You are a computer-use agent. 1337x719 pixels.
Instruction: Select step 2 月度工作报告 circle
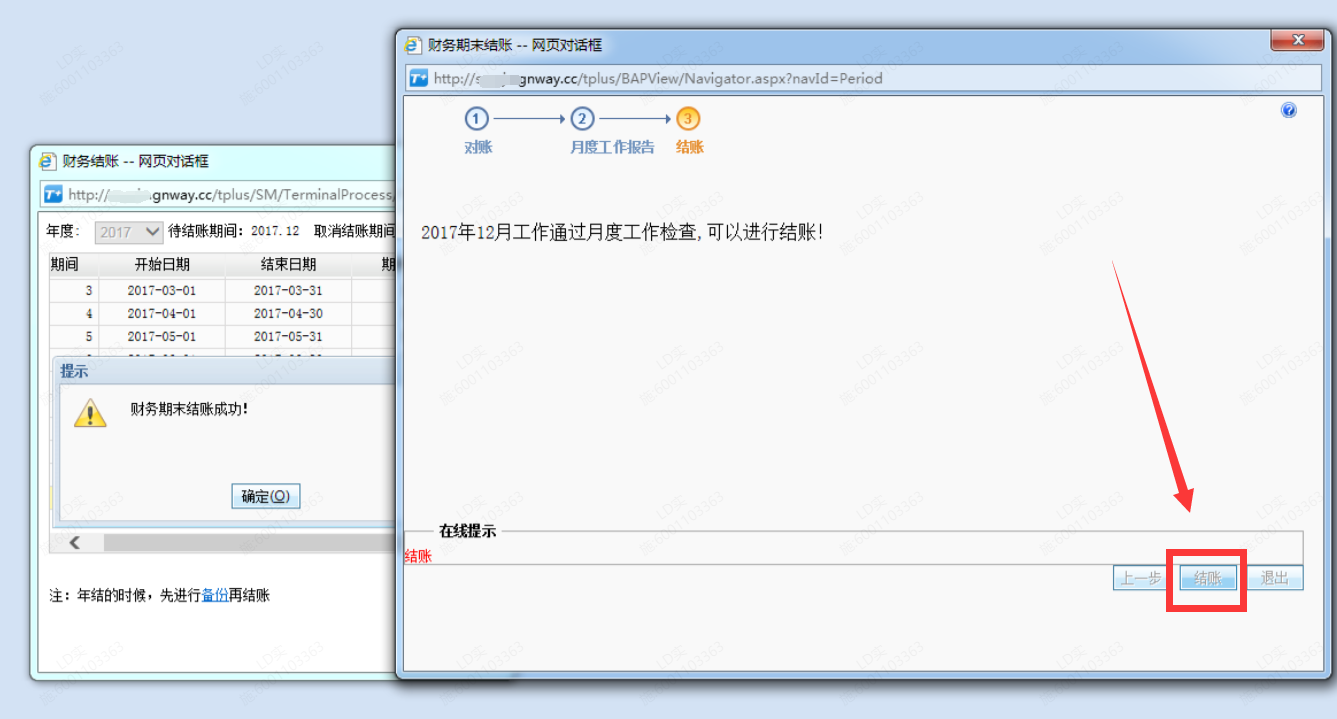582,119
